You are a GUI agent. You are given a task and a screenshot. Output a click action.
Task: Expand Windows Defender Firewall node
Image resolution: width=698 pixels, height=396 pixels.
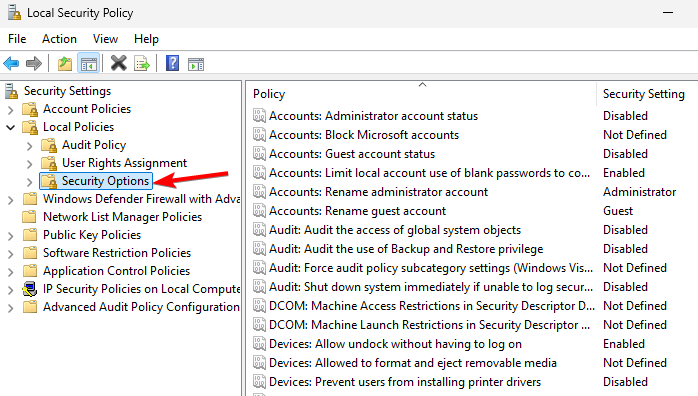click(x=11, y=200)
